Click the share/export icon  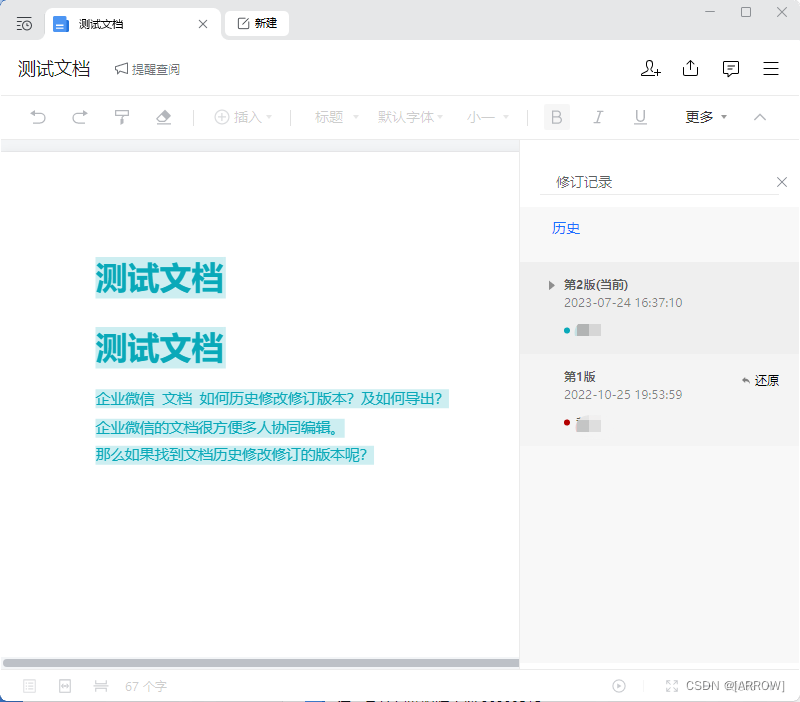click(690, 68)
